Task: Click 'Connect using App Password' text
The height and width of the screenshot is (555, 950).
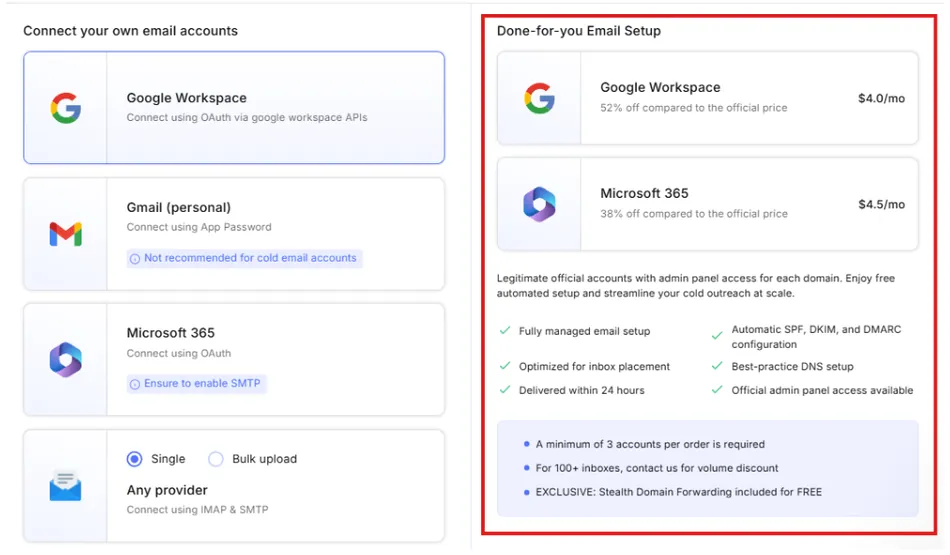Action: 199,227
